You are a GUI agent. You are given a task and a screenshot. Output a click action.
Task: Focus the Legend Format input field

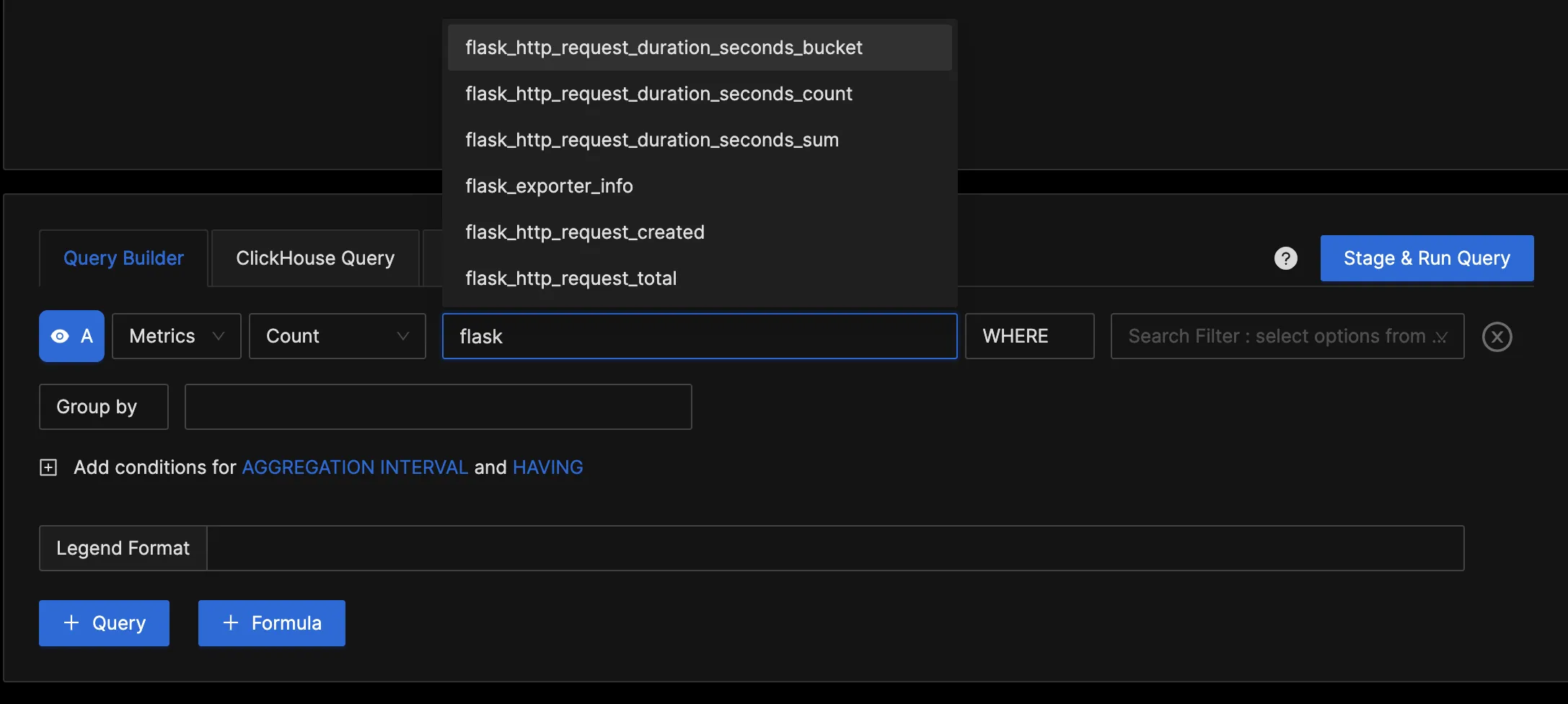835,548
